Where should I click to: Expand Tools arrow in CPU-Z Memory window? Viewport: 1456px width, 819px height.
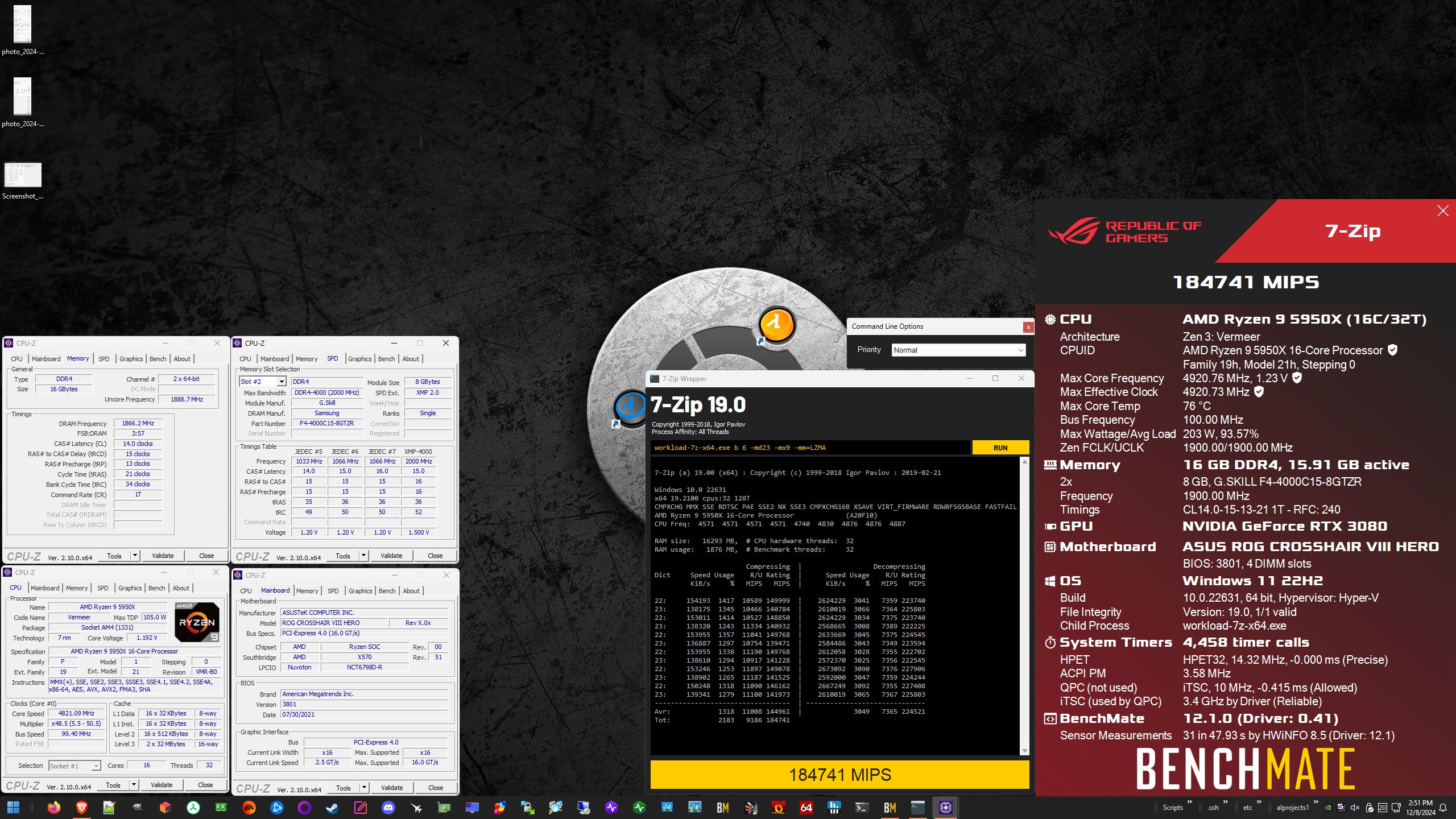pyautogui.click(x=135, y=556)
